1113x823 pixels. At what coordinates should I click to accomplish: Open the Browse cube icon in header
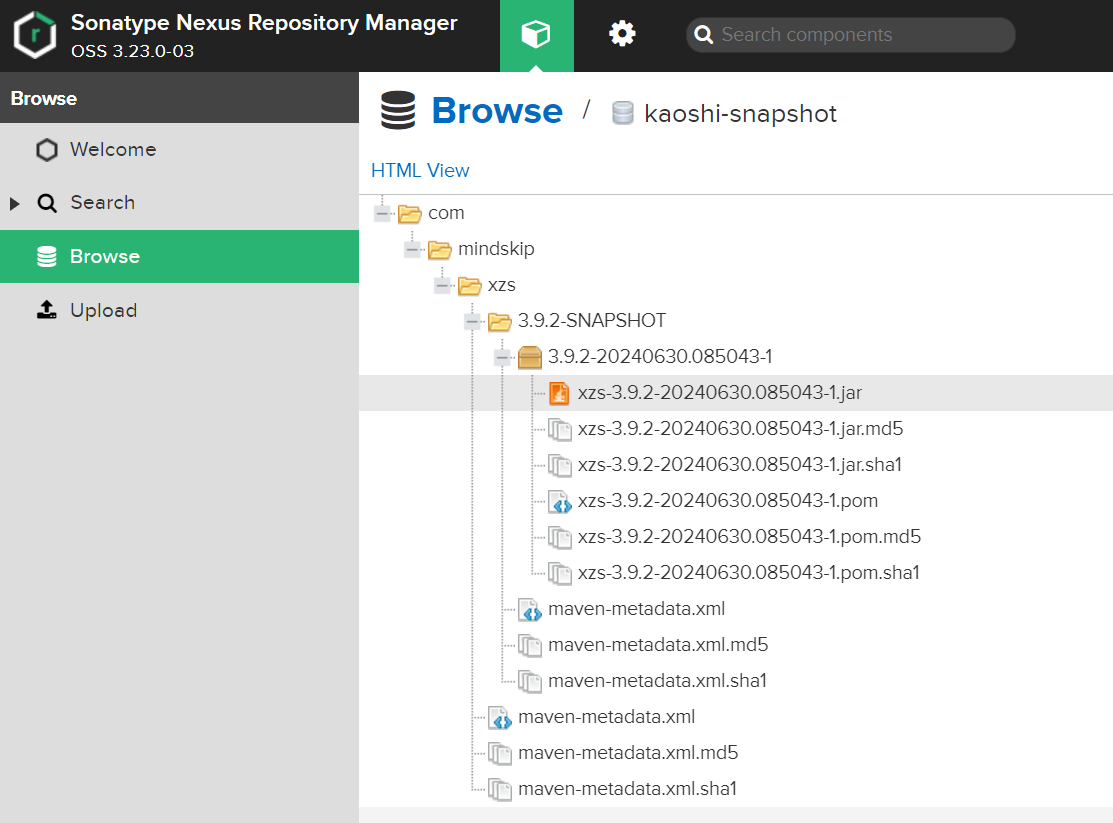click(x=536, y=34)
